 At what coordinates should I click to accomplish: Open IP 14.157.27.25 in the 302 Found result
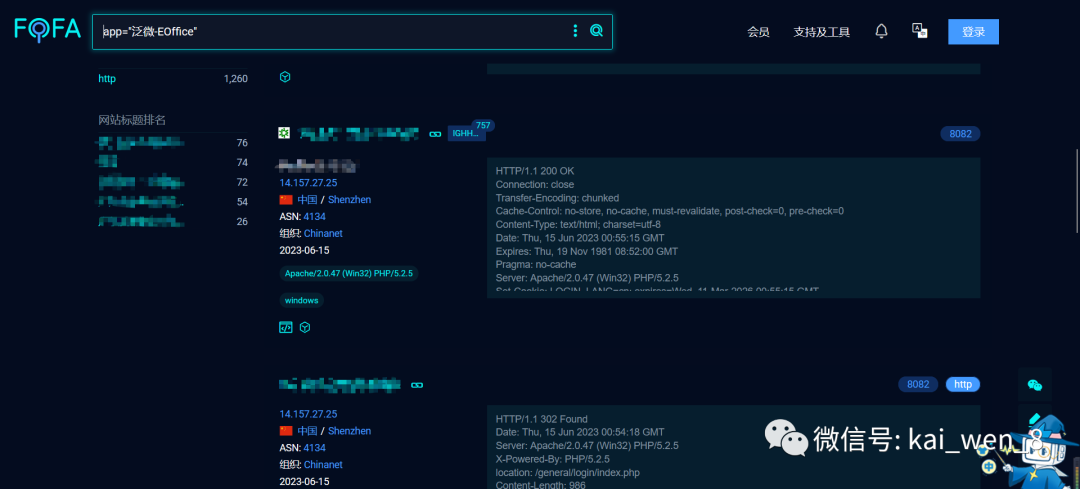pyautogui.click(x=308, y=414)
